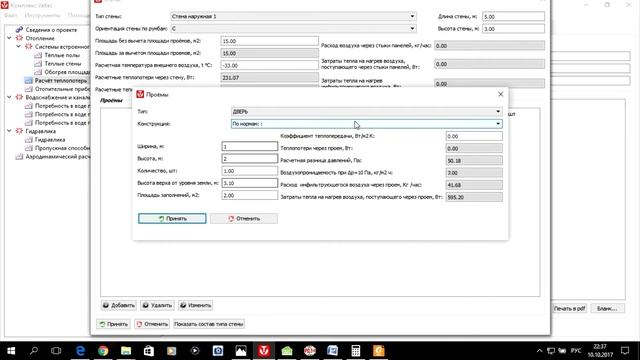
Task: Click the 41.68 infiltration air flow value
Action: [x=474, y=185]
